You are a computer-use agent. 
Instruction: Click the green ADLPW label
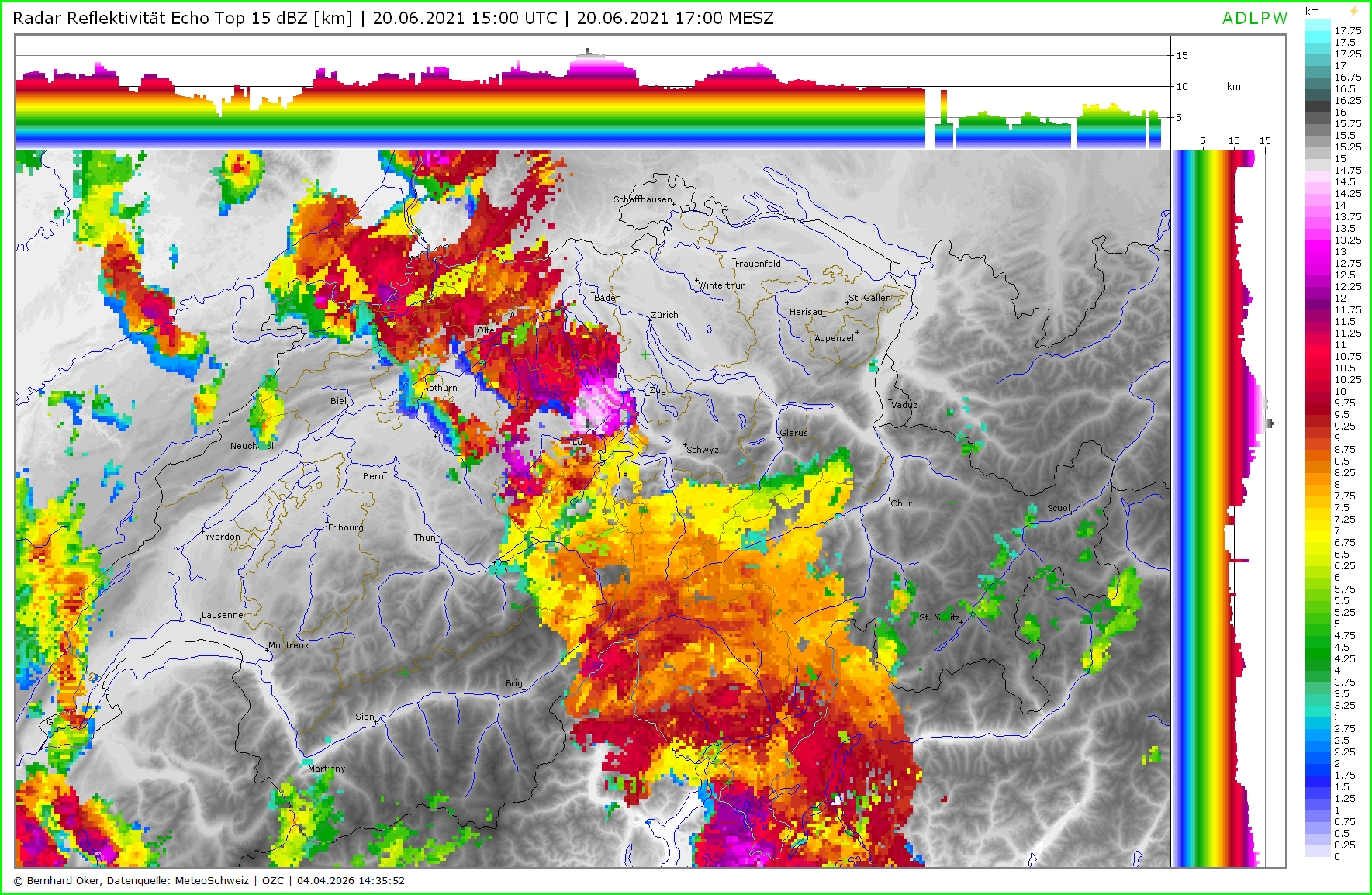point(1254,19)
